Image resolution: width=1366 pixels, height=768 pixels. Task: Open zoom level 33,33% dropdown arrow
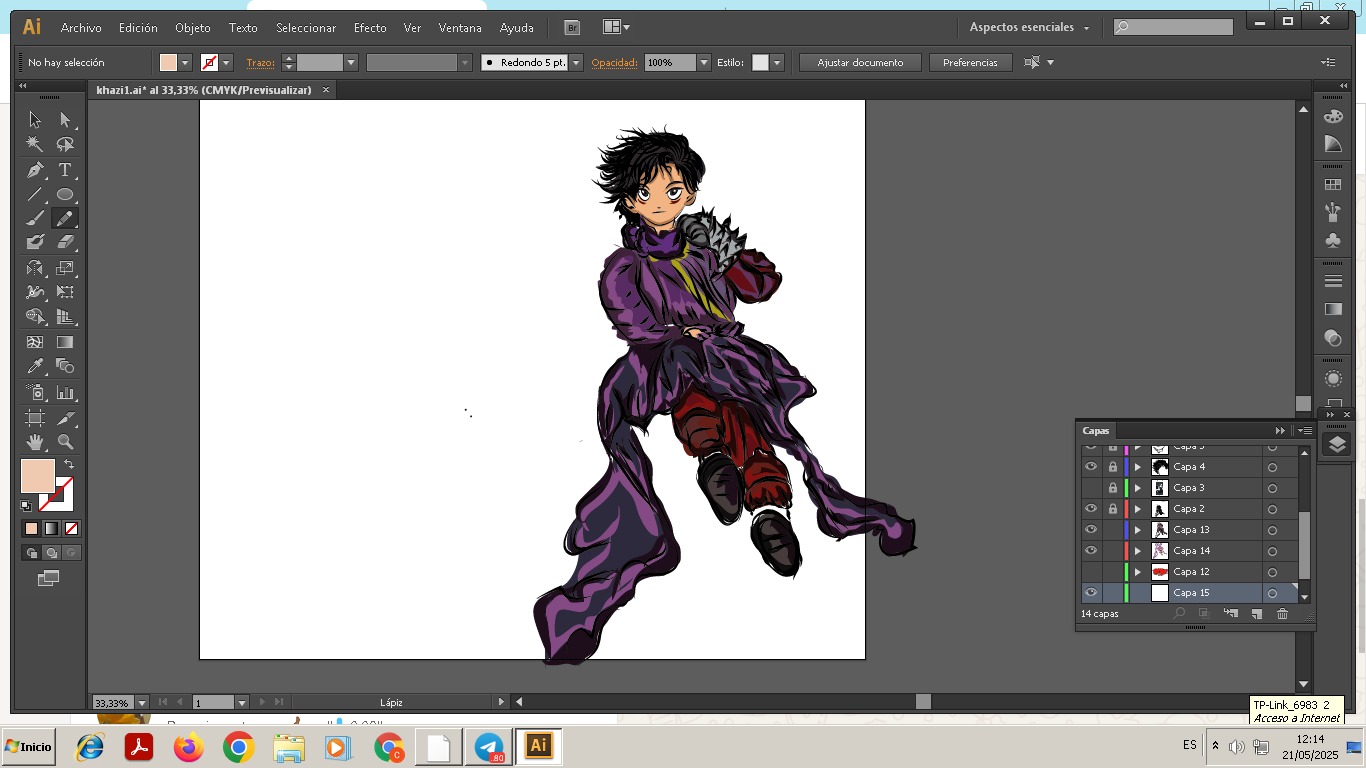click(141, 703)
